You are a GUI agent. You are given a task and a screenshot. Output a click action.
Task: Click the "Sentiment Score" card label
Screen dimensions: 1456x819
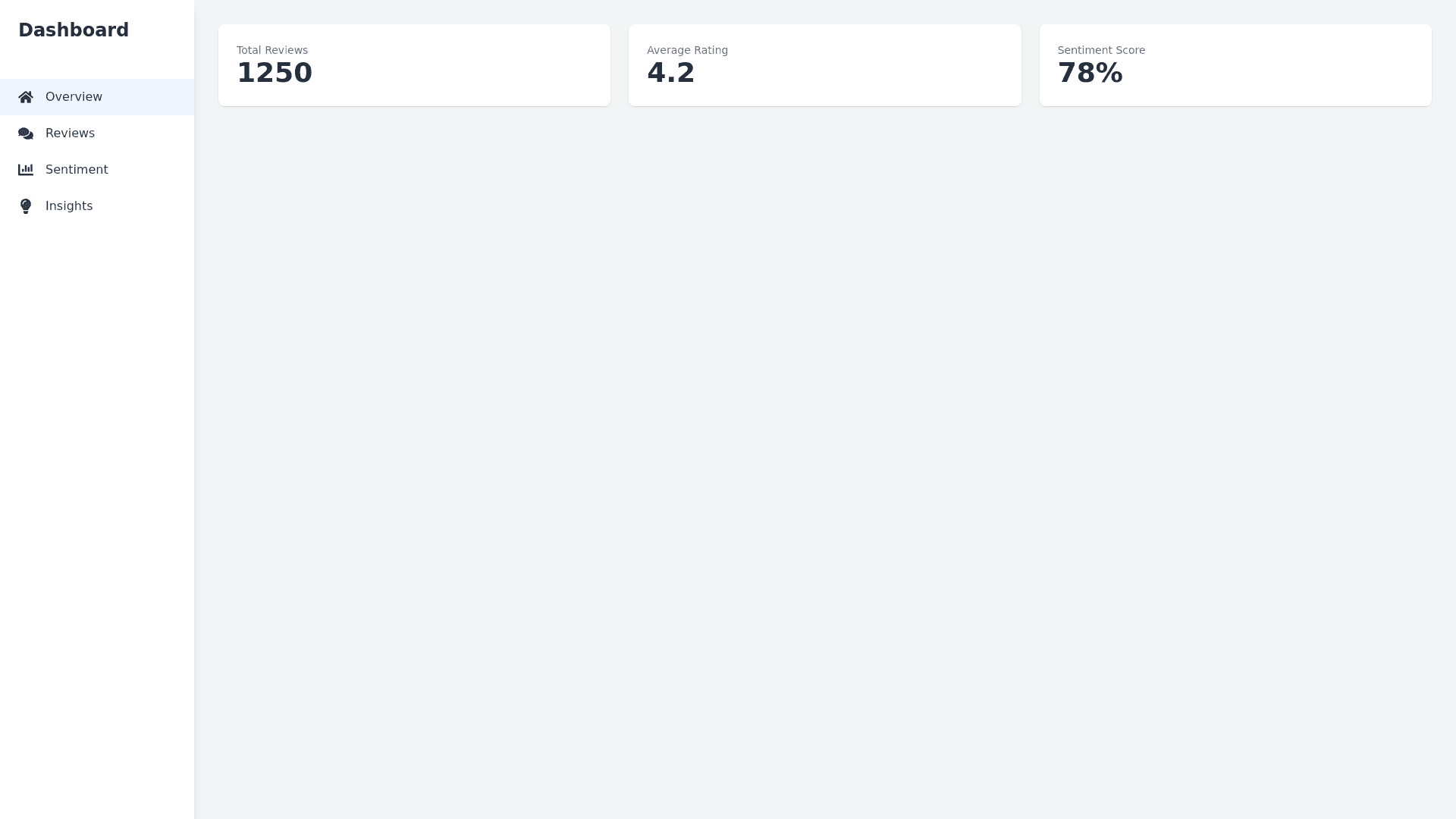pyautogui.click(x=1101, y=50)
